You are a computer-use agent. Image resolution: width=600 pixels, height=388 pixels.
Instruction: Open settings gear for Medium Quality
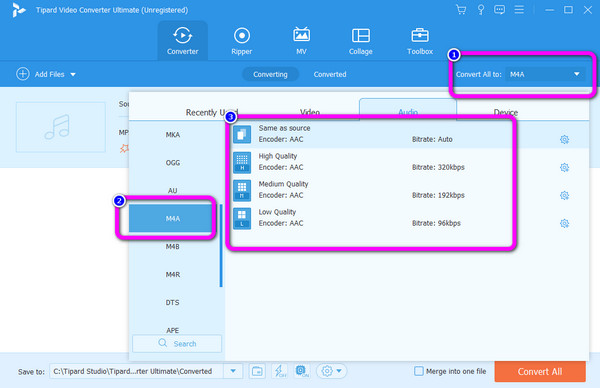pos(564,196)
